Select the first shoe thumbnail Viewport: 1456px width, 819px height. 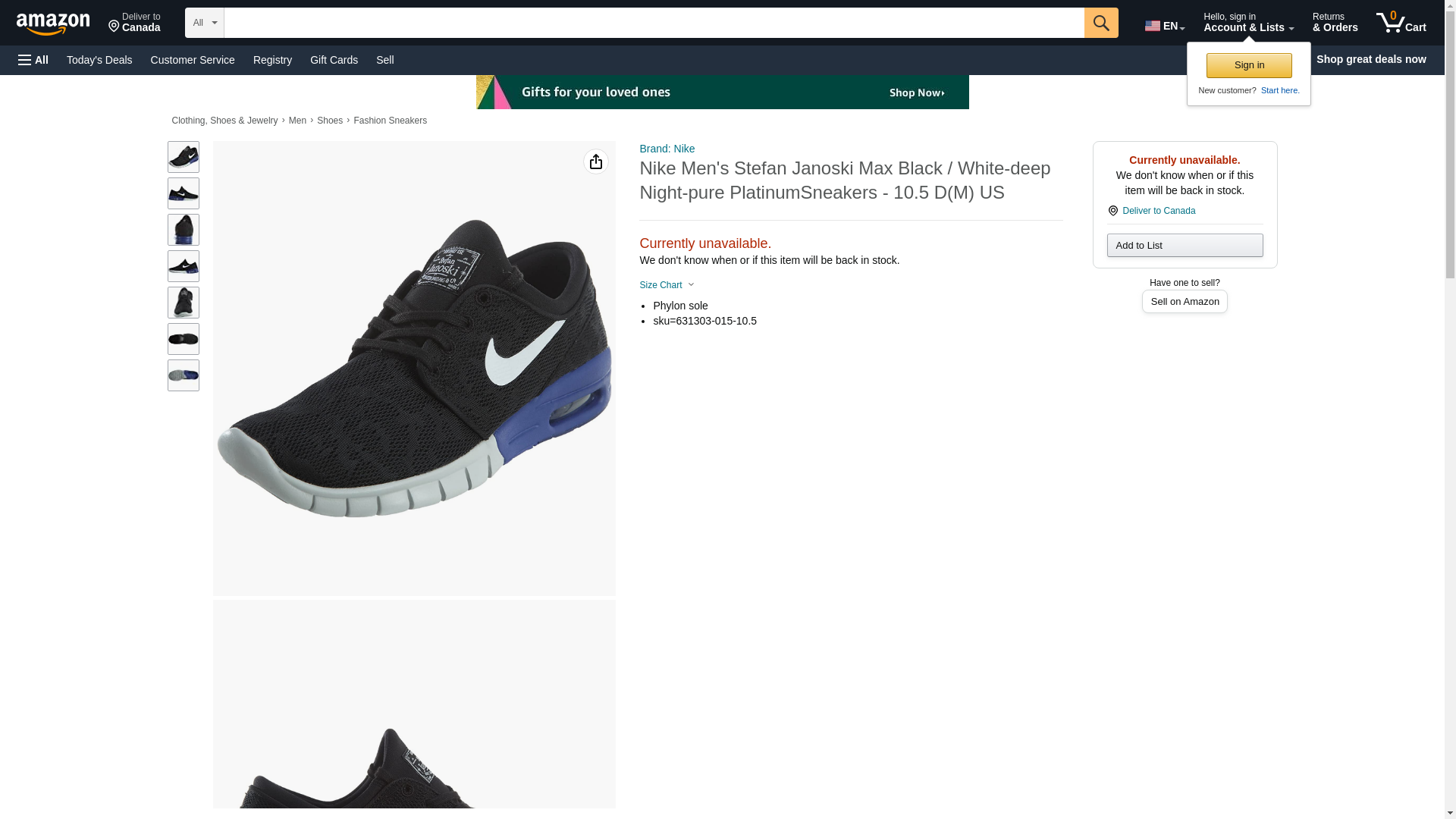183,157
